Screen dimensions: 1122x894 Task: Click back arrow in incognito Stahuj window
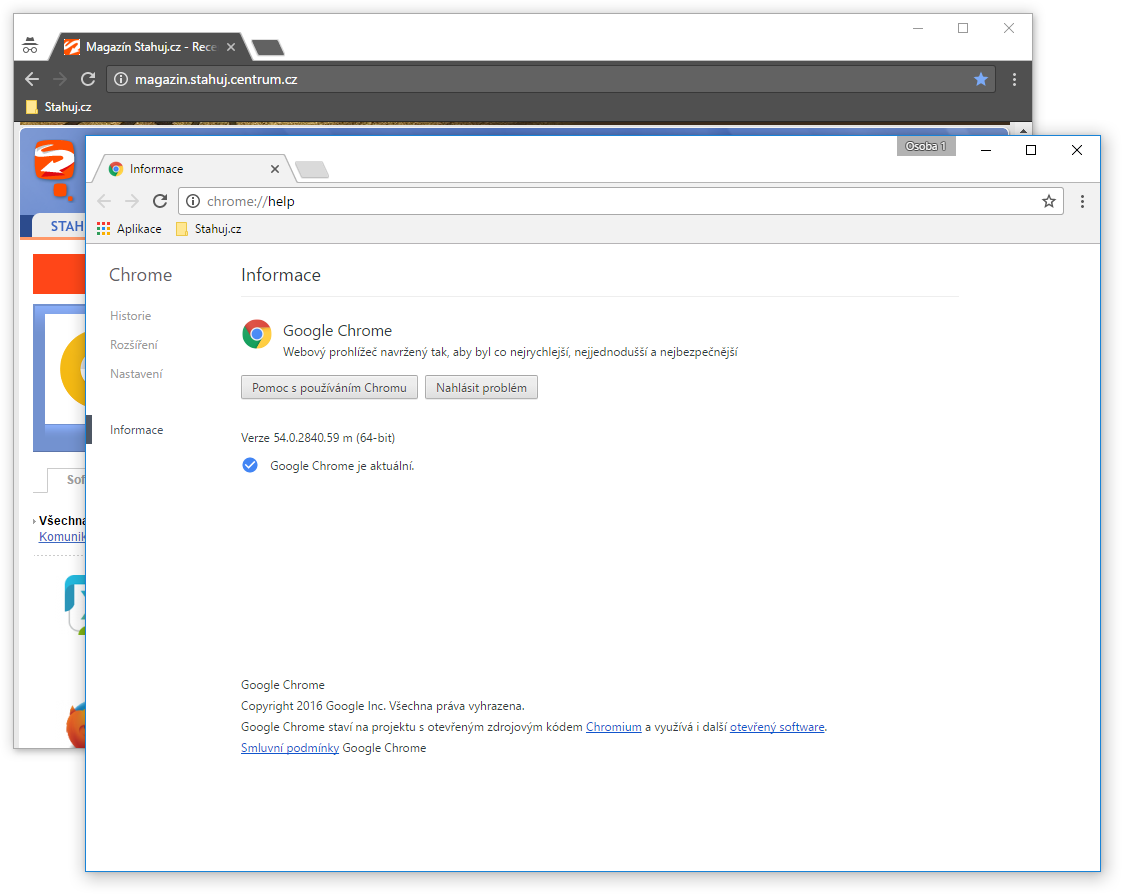31,79
